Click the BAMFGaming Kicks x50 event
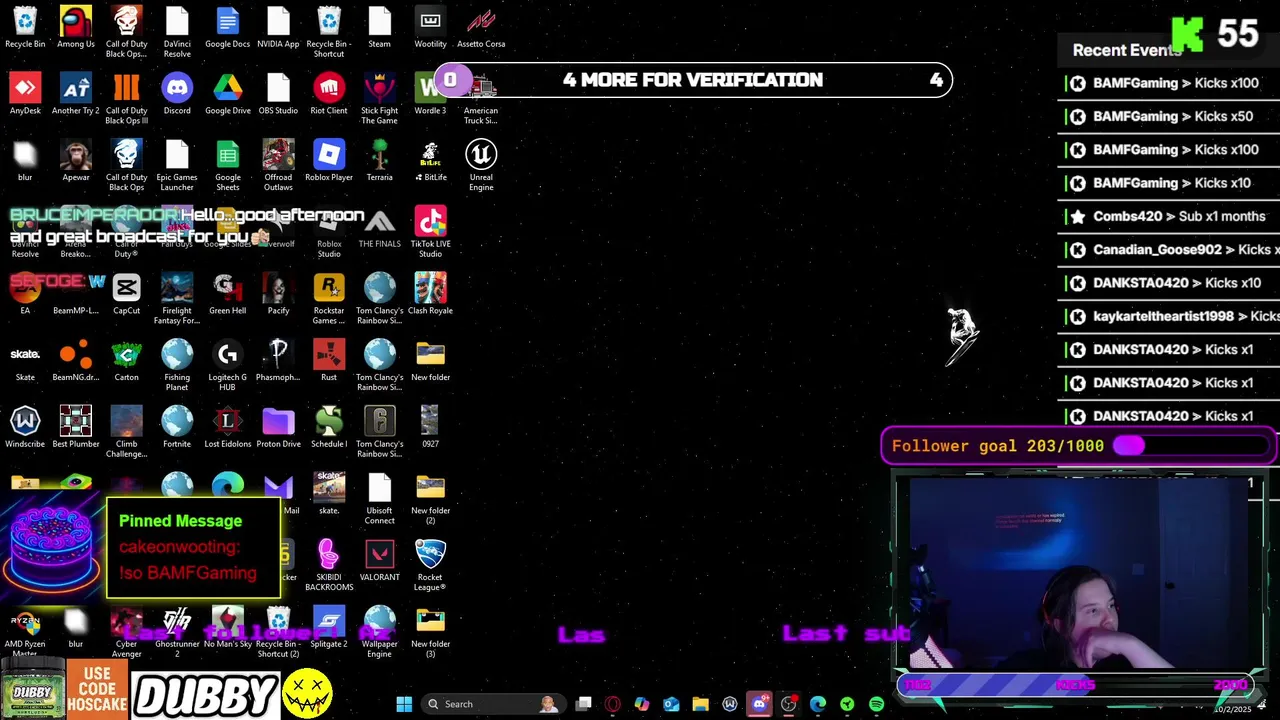Screen dimensions: 1280x720 pos(1170,116)
